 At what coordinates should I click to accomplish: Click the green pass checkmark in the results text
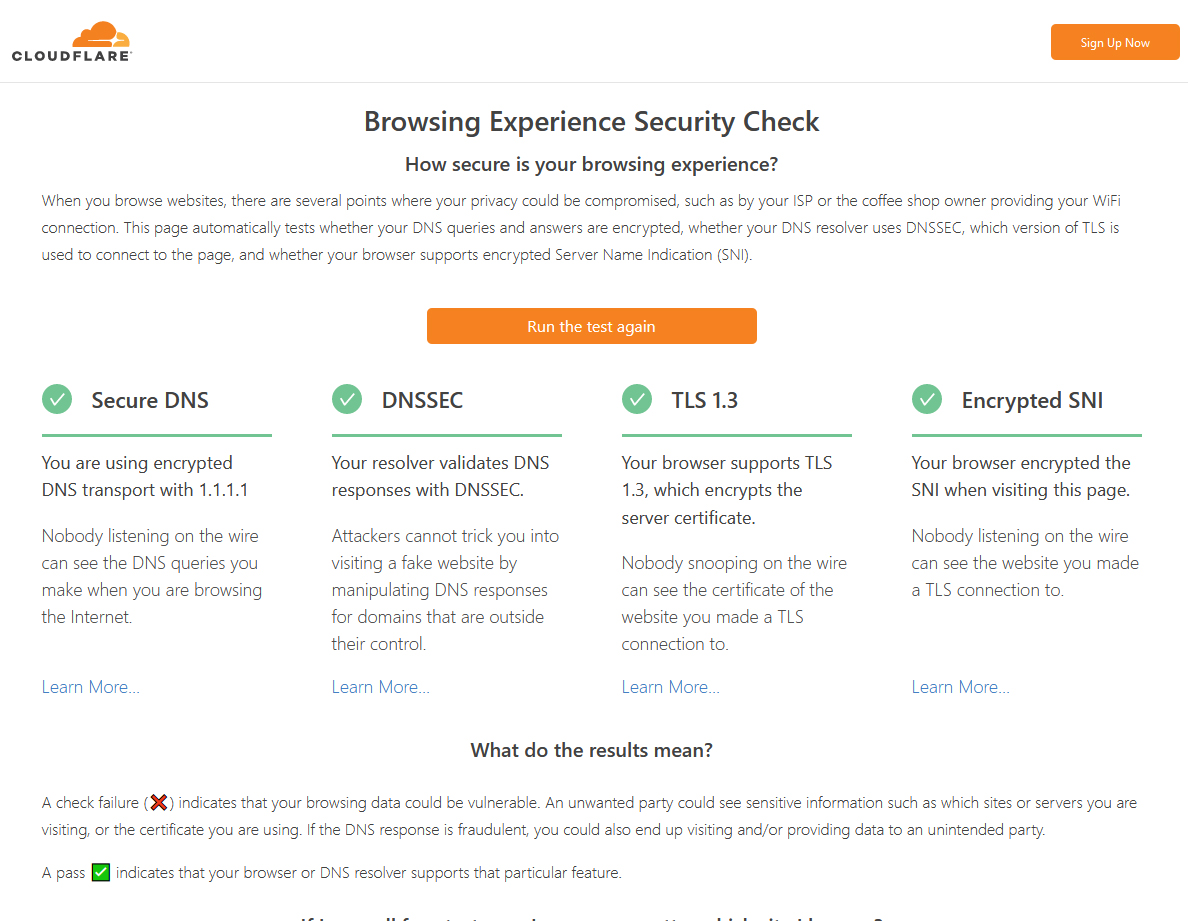101,872
